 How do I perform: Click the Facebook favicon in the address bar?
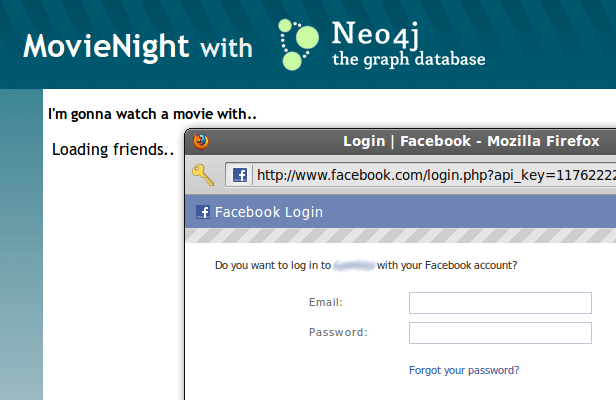pos(240,175)
